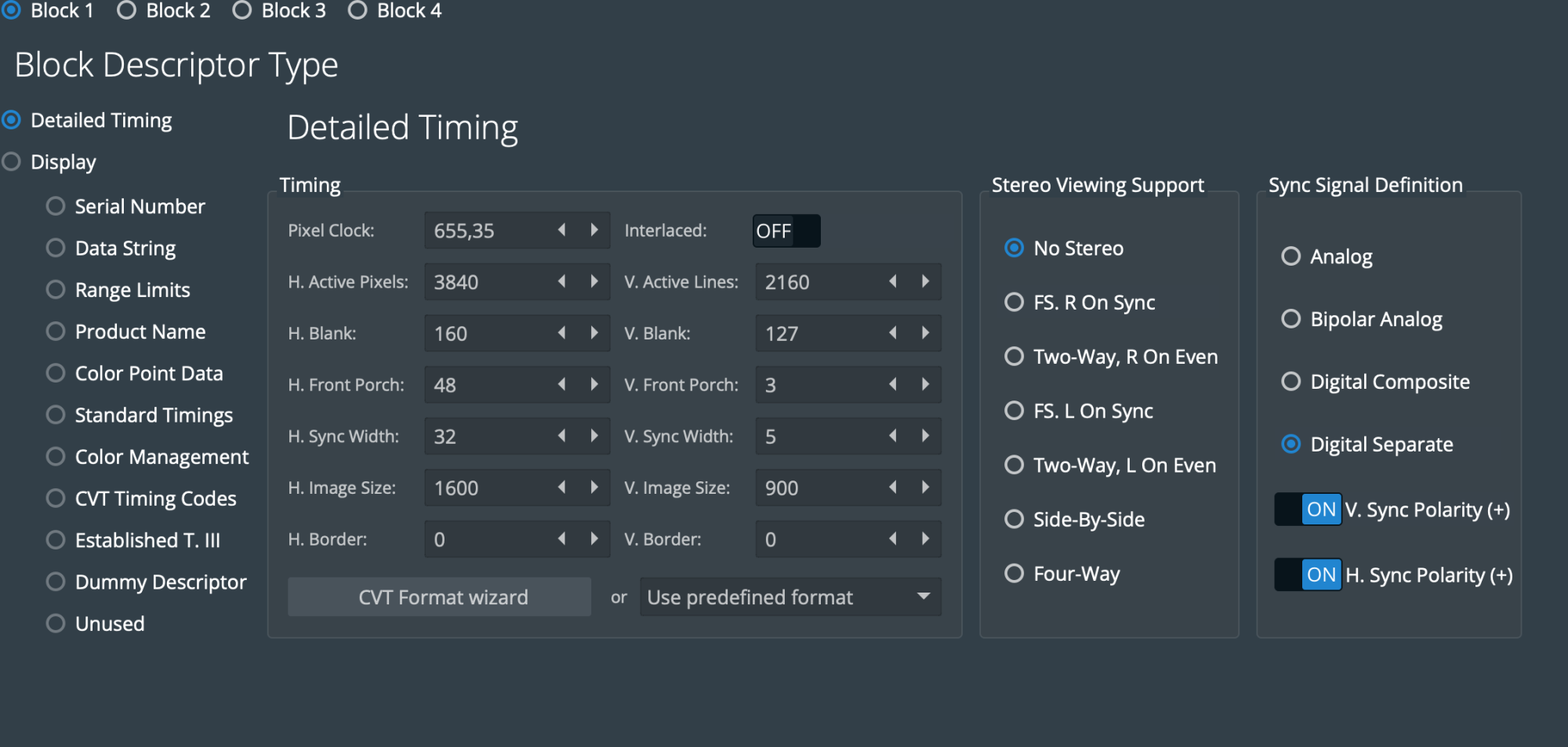The image size is (1568, 747).
Task: Increase H. Image Size with right arrow
Action: click(x=594, y=488)
